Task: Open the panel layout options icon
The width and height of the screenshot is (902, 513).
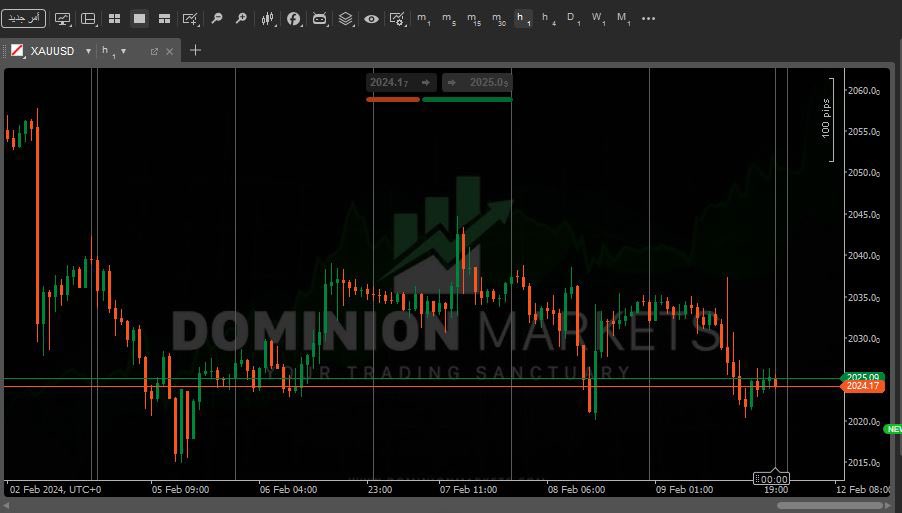Action: pos(88,19)
